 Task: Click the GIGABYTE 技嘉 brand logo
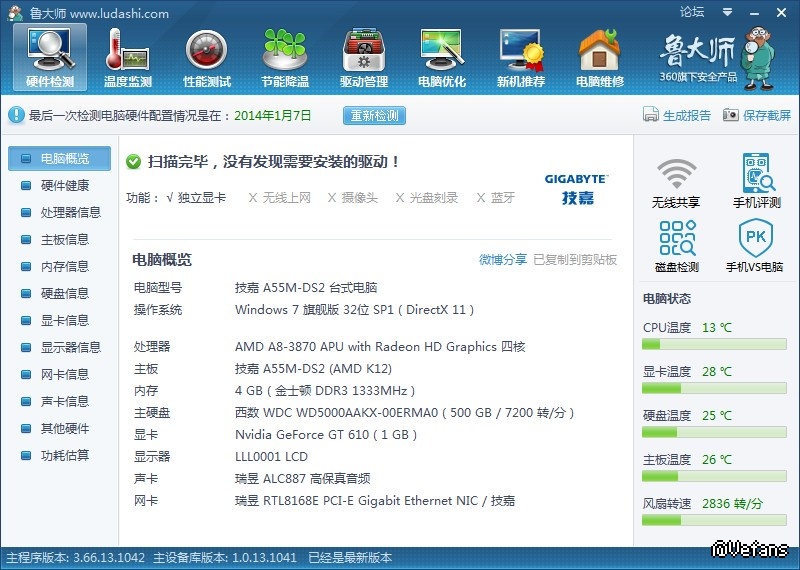click(577, 189)
